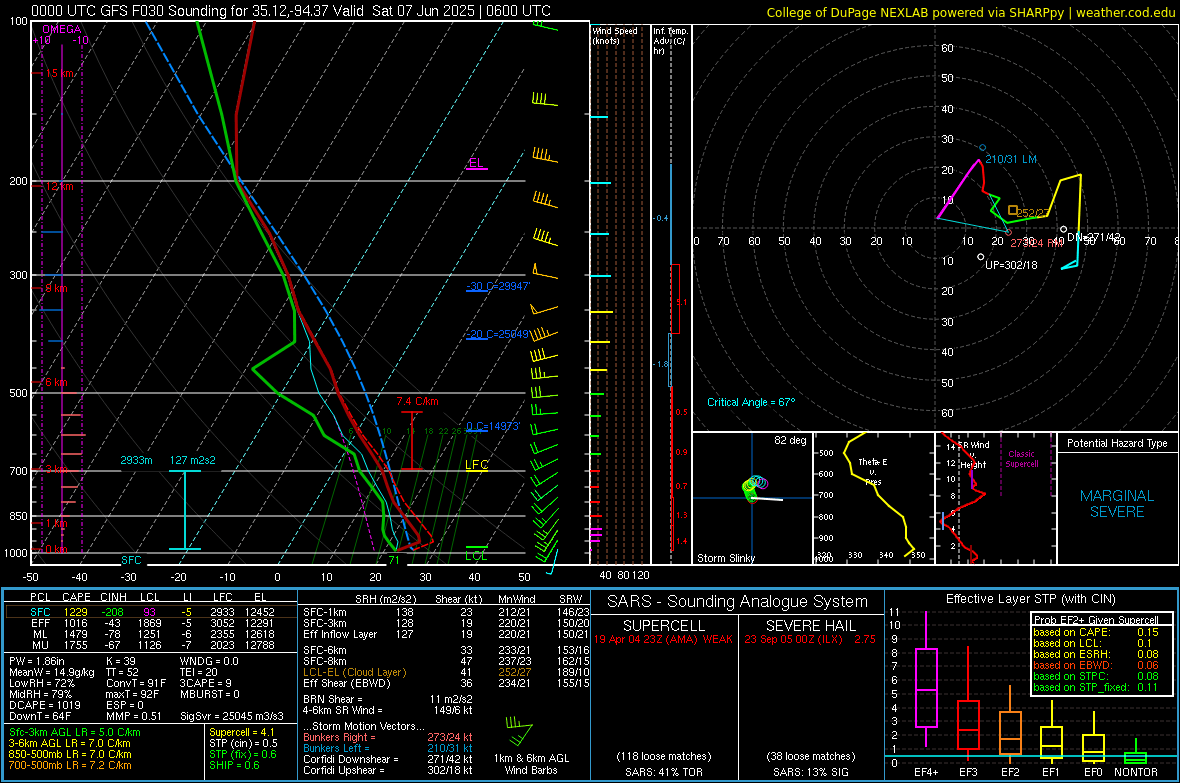Click the '210/31 LM' hodograph label

pyautogui.click(x=1011, y=160)
